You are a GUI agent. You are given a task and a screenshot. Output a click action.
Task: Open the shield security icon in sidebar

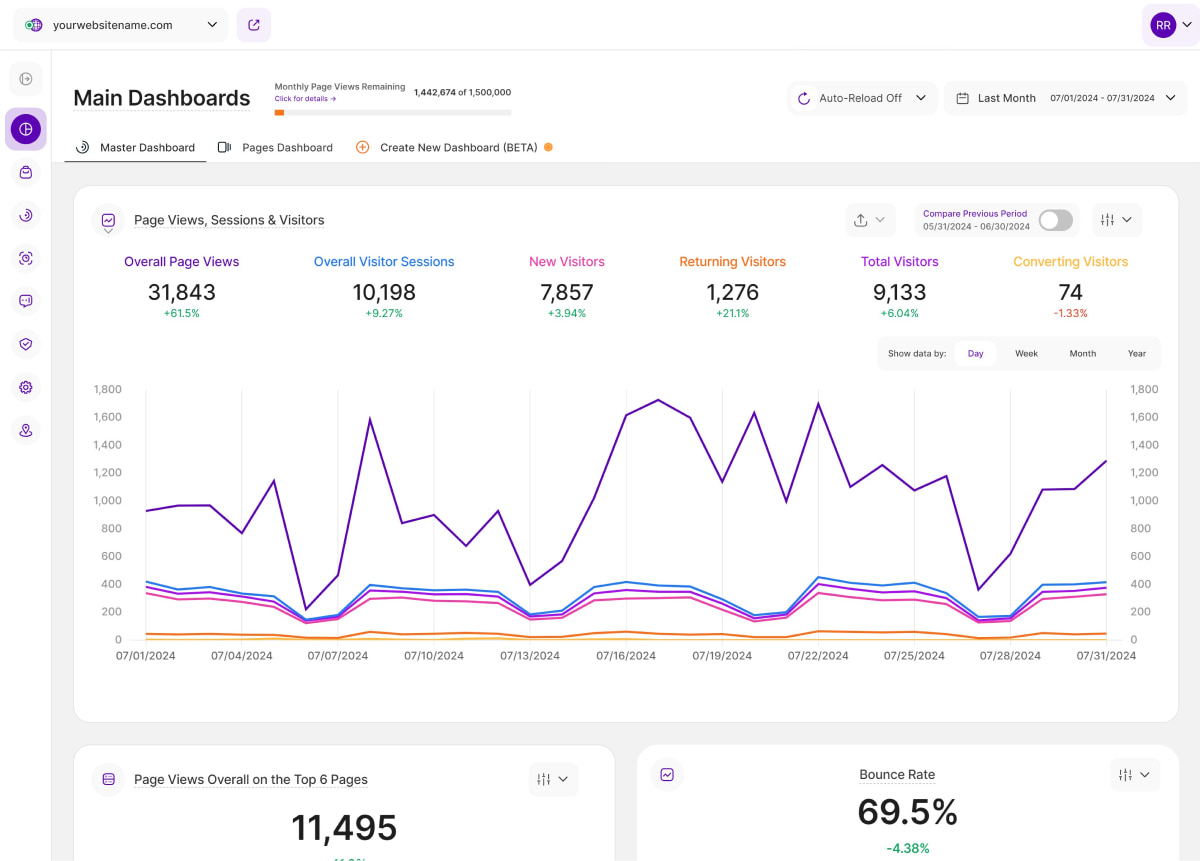tap(26, 344)
